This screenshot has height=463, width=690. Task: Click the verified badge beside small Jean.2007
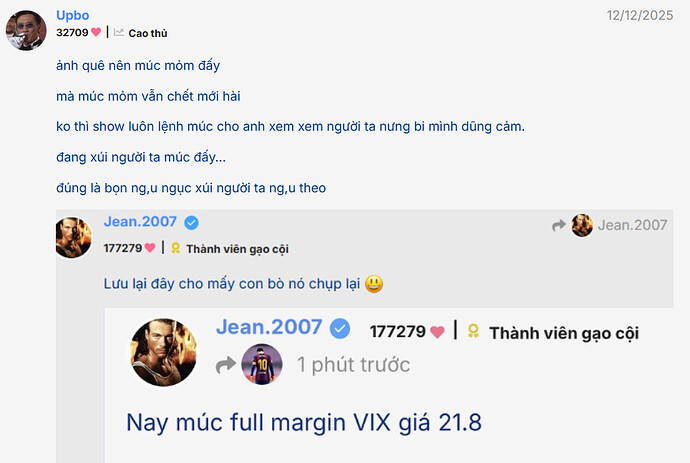(x=191, y=223)
